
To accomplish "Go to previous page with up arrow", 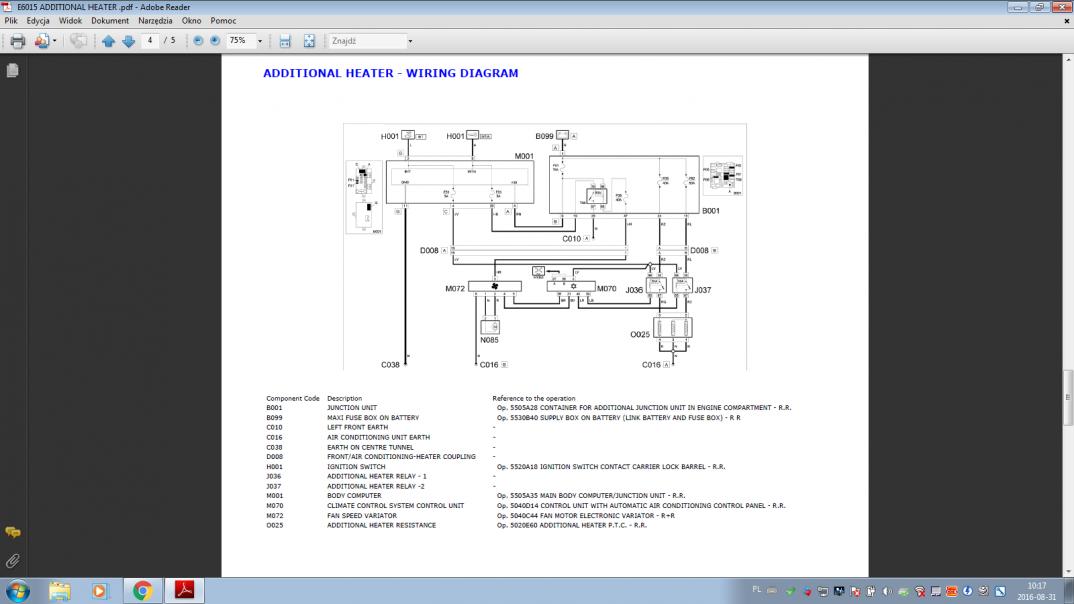I will (109, 41).
